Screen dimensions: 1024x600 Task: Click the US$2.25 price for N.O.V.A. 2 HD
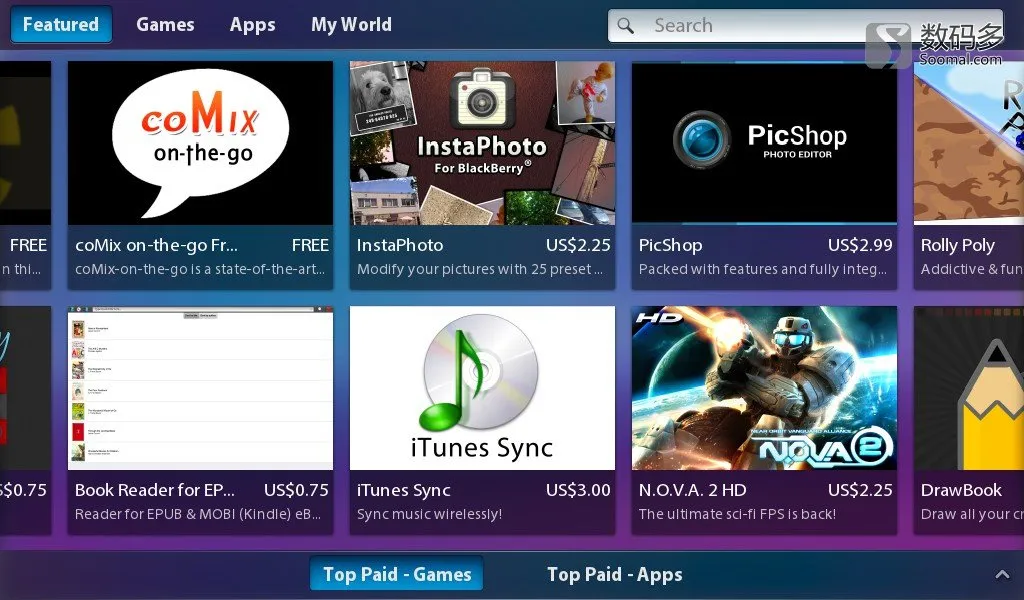(x=860, y=490)
